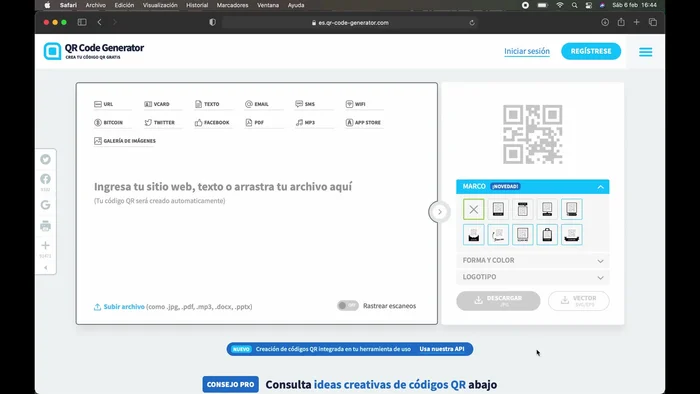Click the round next arrow button
700x394 pixels.
(439, 212)
